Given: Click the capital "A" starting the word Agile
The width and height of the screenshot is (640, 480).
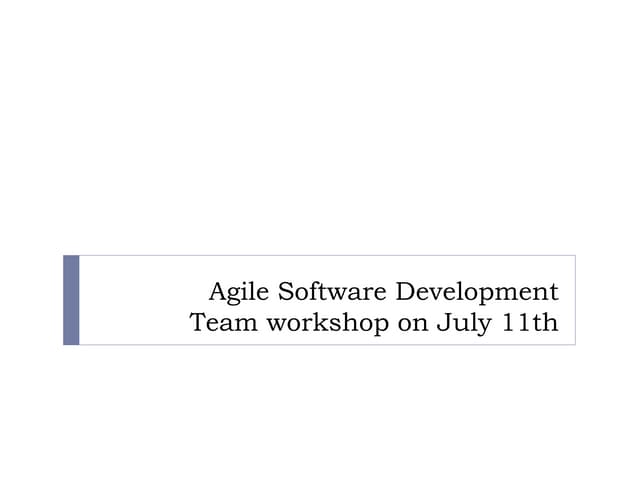Looking at the screenshot, I should pyautogui.click(x=218, y=292).
